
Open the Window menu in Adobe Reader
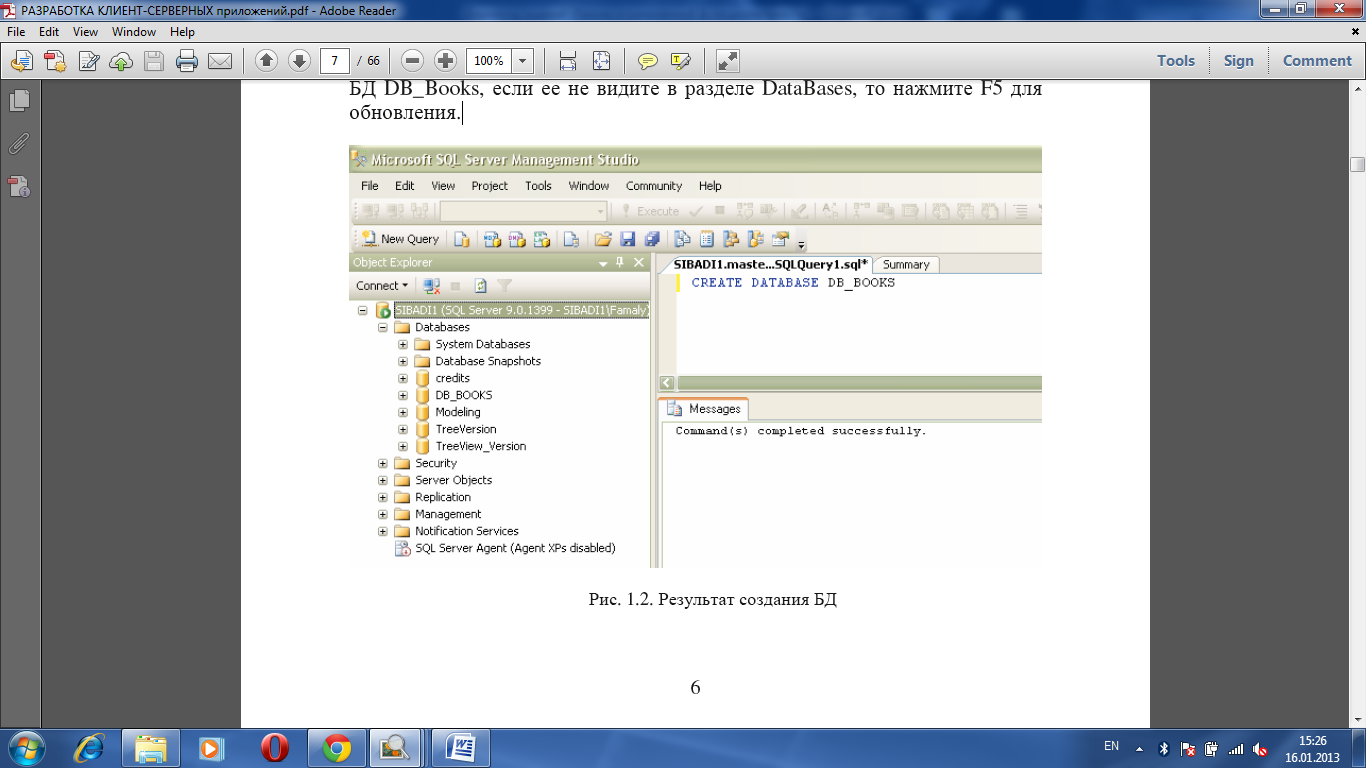coord(134,32)
